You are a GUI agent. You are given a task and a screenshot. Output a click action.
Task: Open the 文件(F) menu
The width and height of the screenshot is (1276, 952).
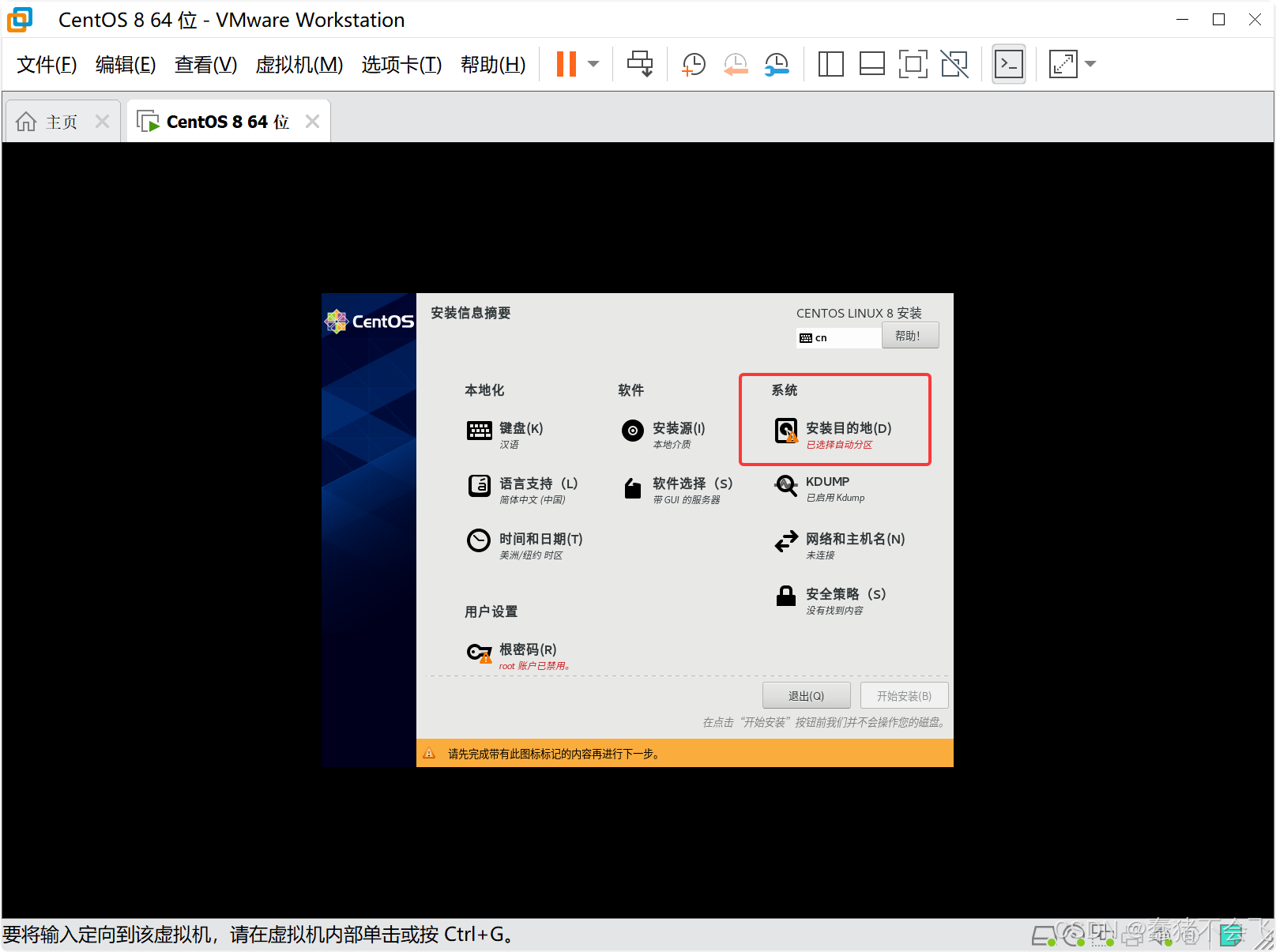coord(47,65)
